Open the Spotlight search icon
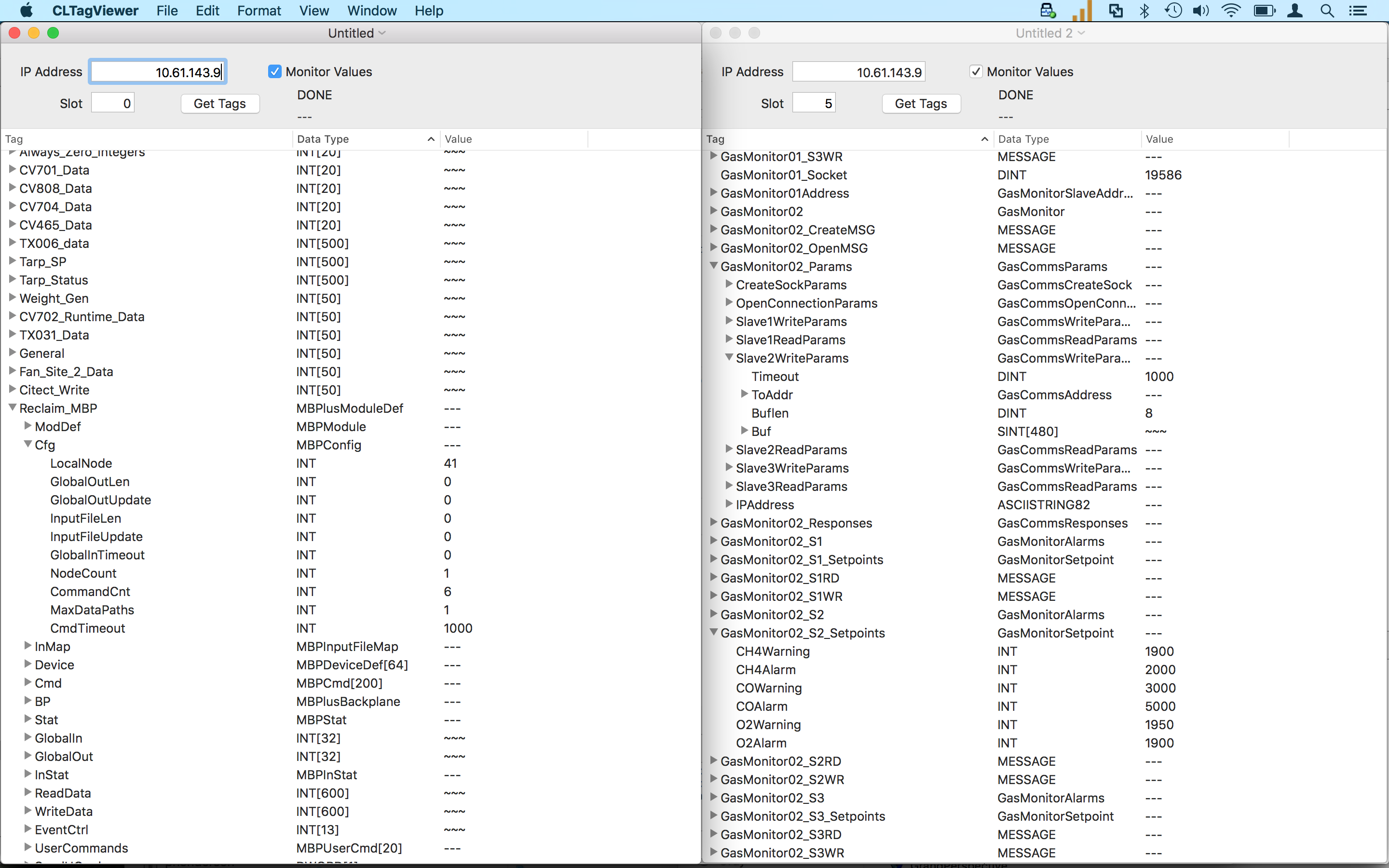1389x868 pixels. point(1327,11)
